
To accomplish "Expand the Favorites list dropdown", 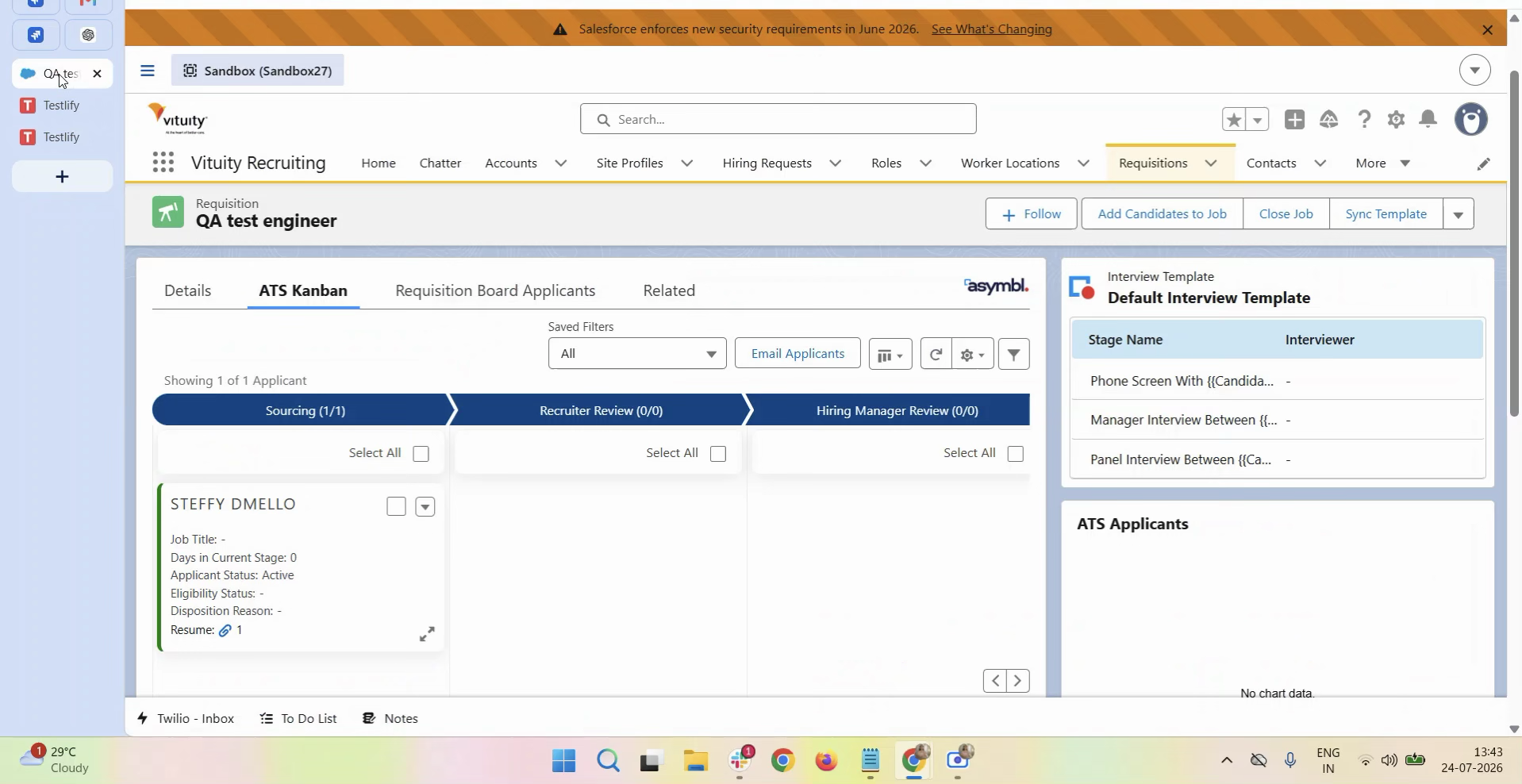I will (x=1258, y=119).
